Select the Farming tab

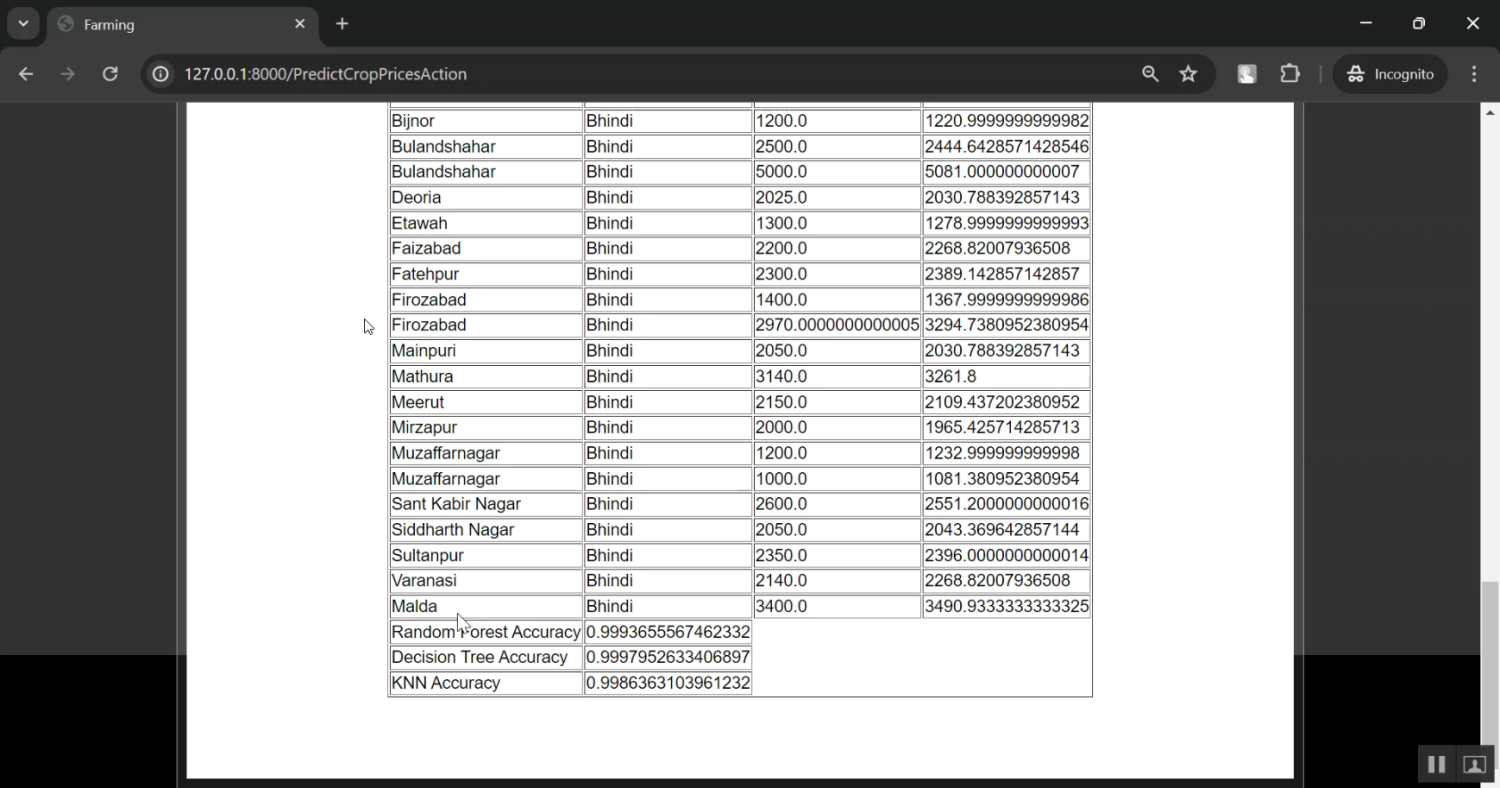click(170, 24)
